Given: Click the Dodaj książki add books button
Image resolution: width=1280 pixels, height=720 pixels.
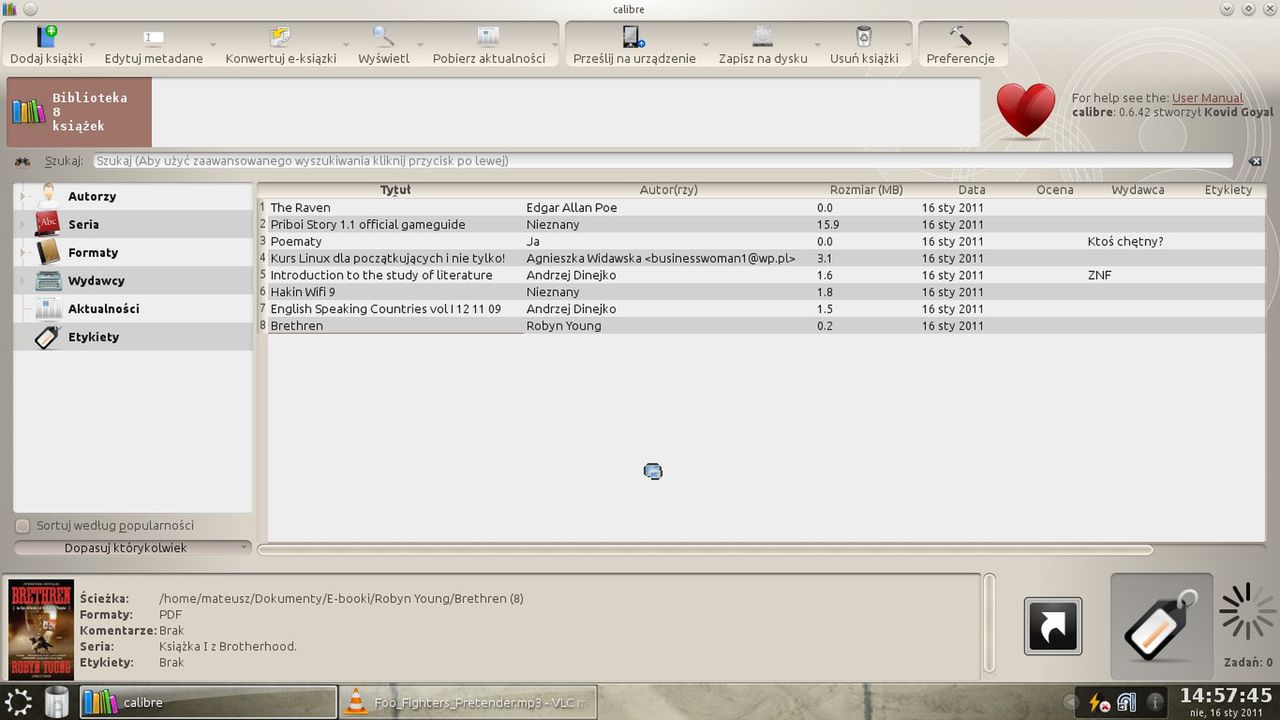Looking at the screenshot, I should click(x=47, y=45).
